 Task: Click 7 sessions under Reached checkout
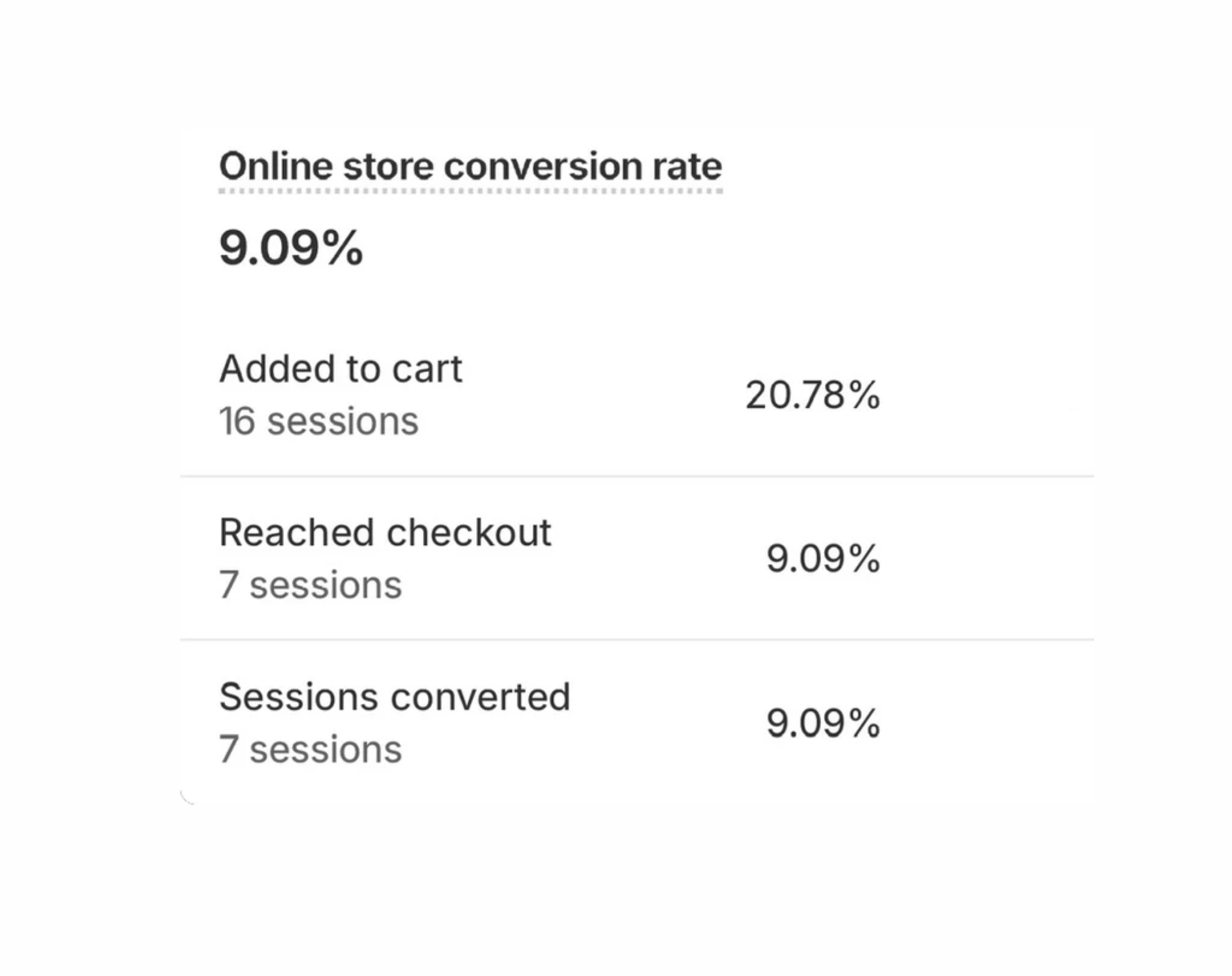[310, 585]
